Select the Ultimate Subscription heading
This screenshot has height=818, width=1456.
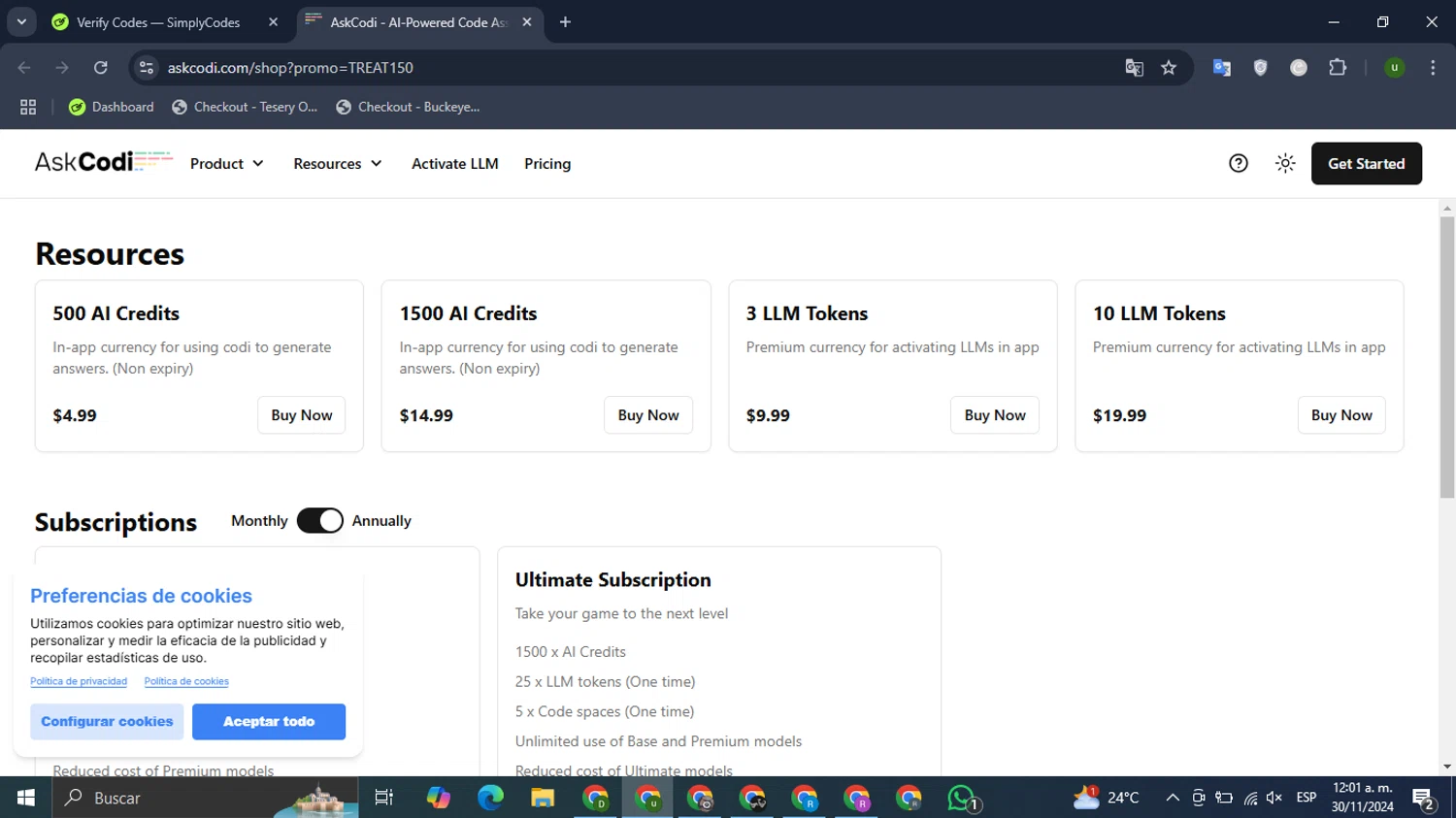(x=613, y=579)
